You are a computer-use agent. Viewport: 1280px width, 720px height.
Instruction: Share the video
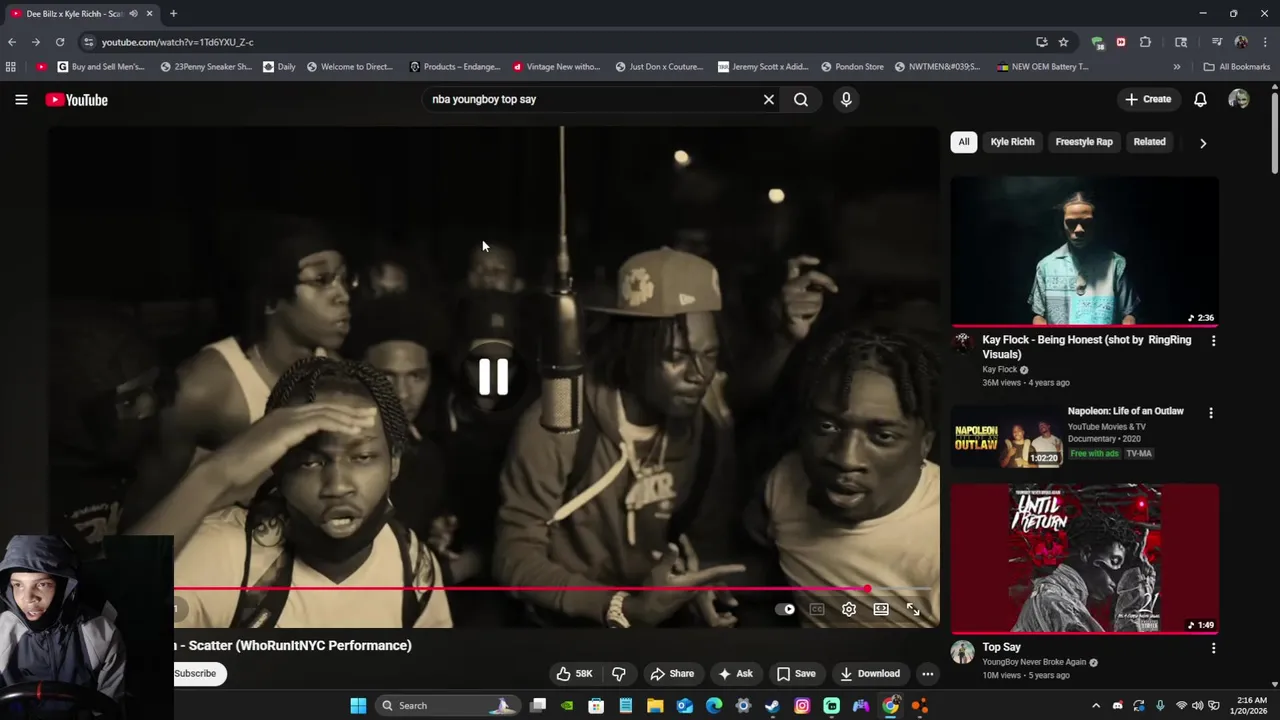[672, 674]
